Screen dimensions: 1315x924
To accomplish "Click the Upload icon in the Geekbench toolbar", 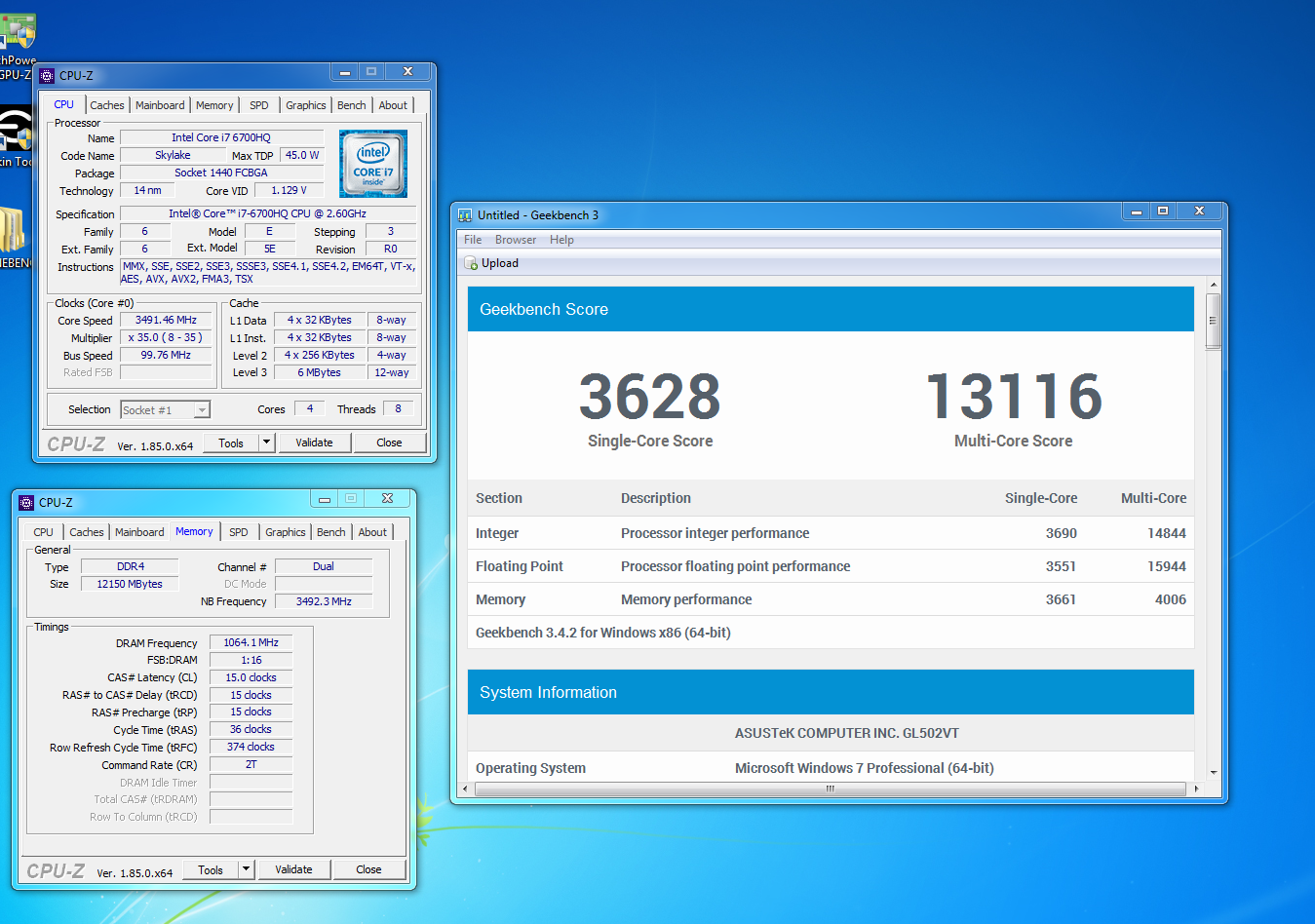I will [471, 263].
